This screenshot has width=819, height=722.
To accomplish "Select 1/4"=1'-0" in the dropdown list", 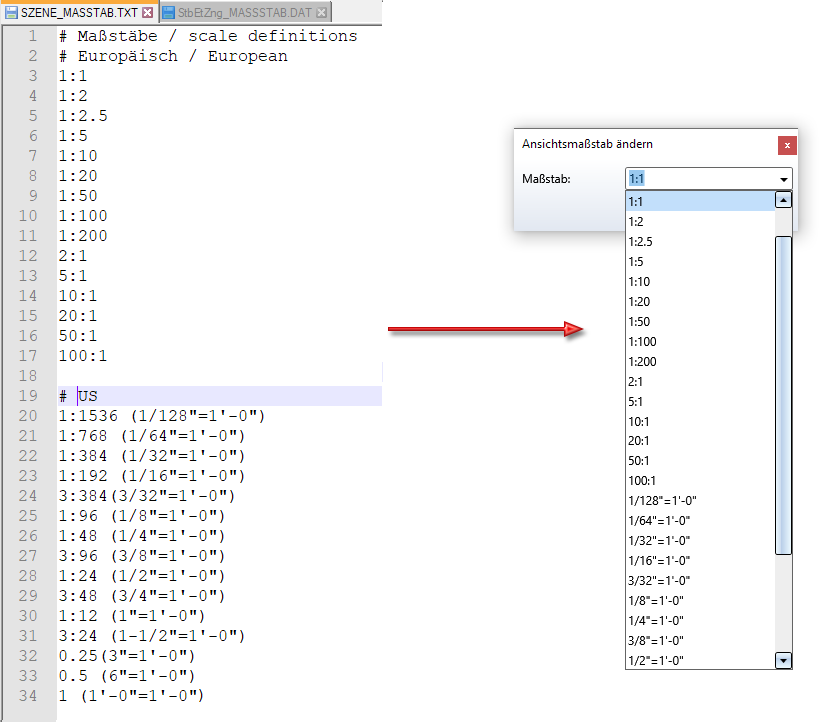I will [700, 621].
